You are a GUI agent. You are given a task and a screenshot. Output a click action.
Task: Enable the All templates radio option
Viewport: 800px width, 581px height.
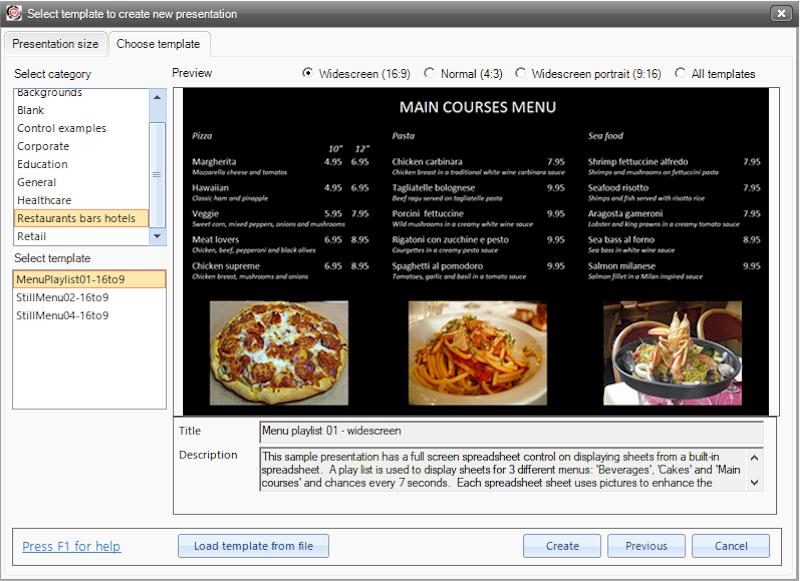click(x=681, y=73)
